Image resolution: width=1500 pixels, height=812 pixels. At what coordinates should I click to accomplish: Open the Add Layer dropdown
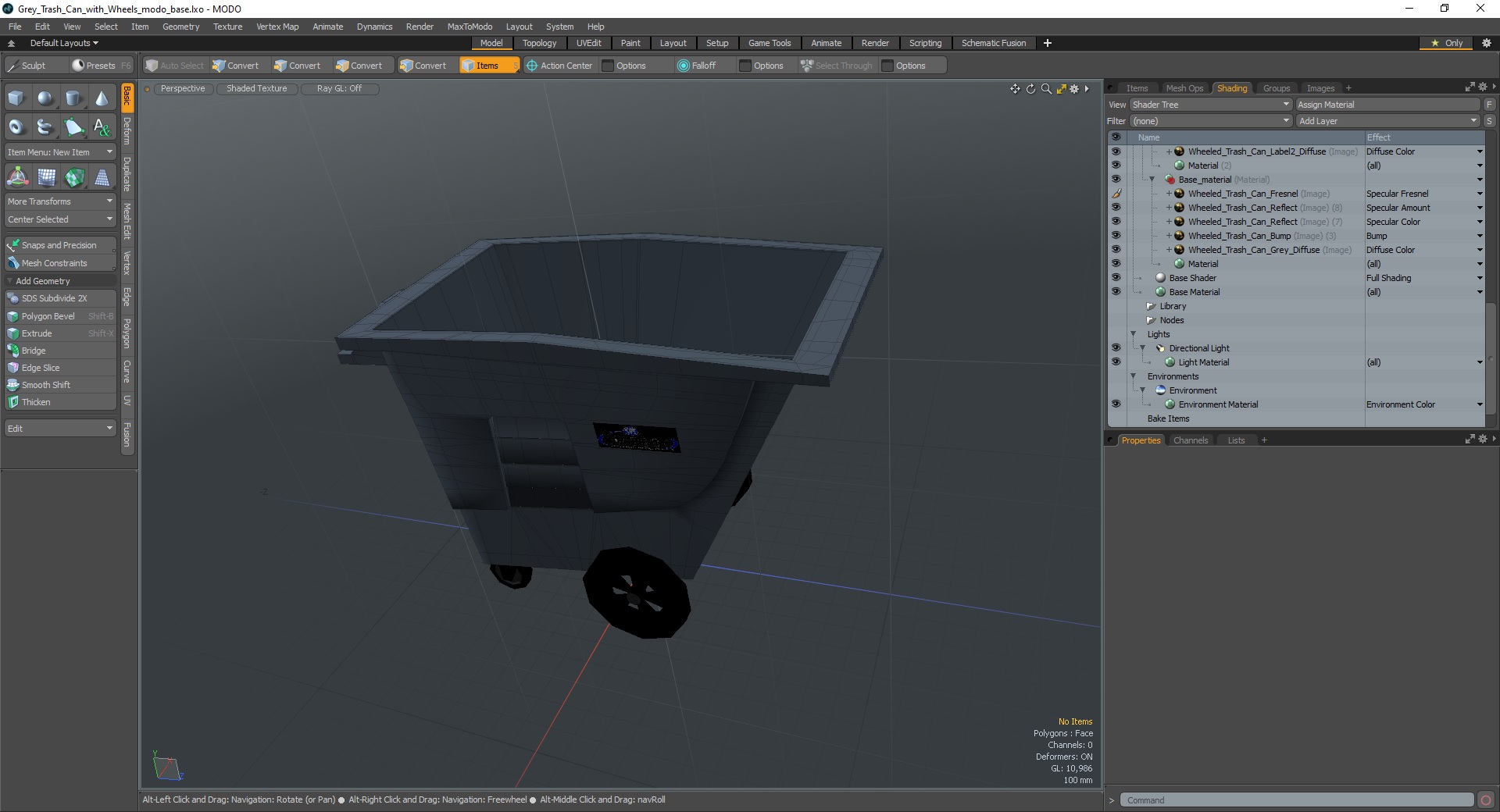click(x=1387, y=121)
